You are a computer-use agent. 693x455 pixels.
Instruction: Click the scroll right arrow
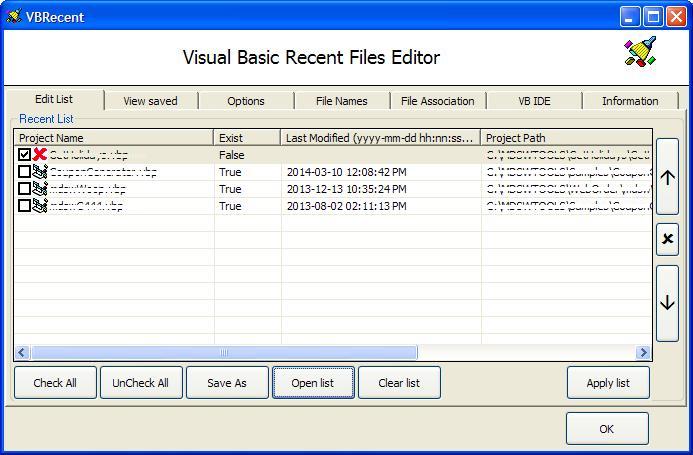click(643, 352)
